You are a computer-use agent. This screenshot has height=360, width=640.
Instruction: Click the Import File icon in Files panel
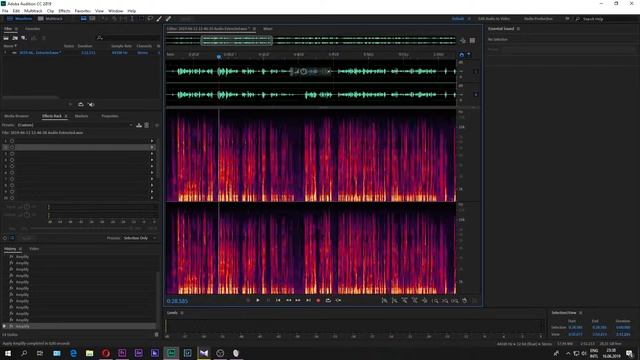(15, 38)
